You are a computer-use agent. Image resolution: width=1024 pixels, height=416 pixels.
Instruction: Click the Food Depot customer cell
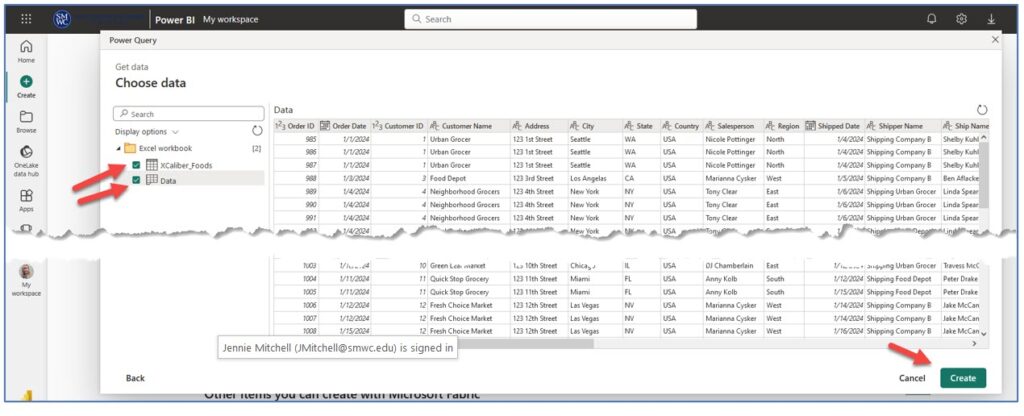click(470, 178)
